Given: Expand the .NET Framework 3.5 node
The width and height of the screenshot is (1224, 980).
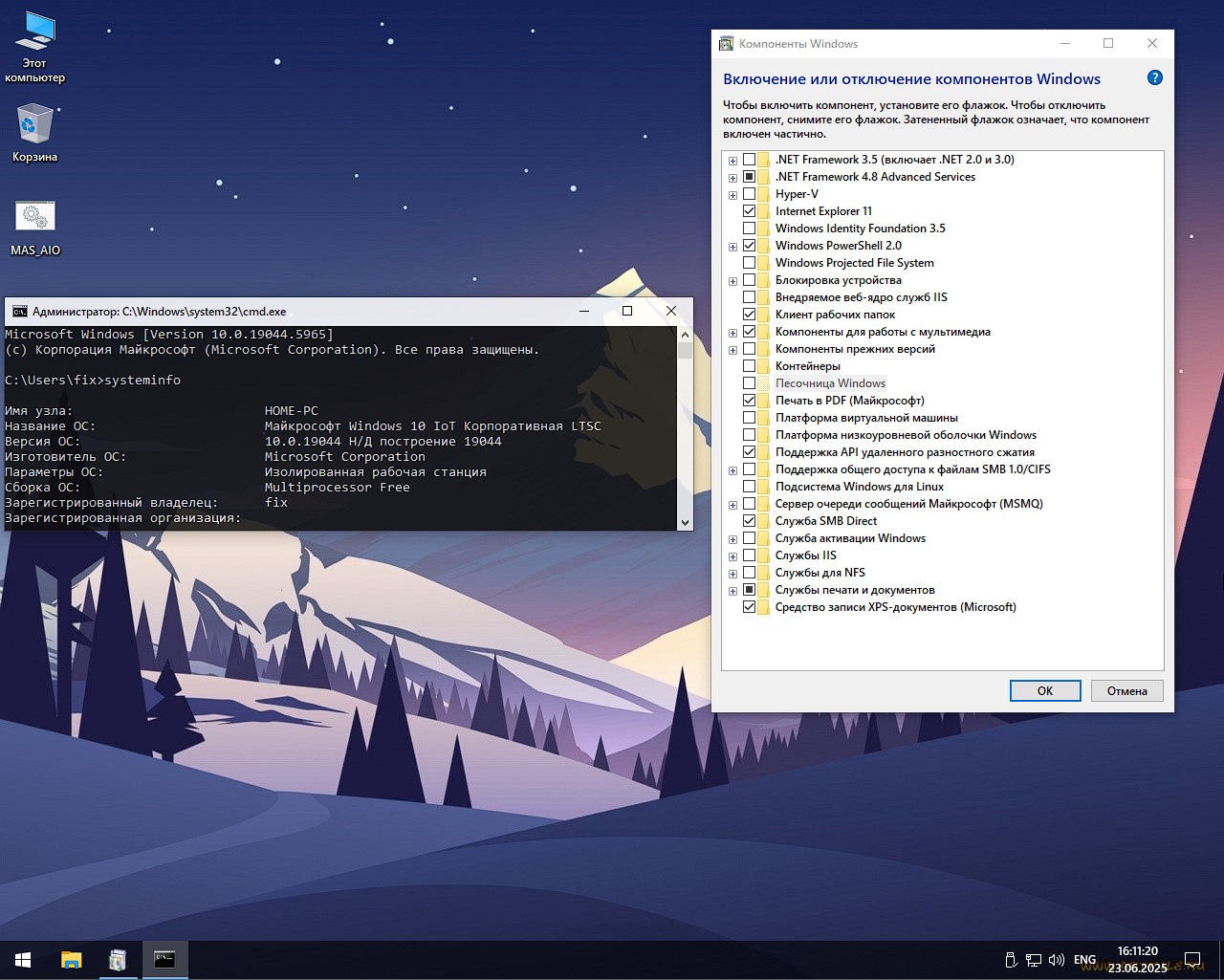Looking at the screenshot, I should (732, 161).
